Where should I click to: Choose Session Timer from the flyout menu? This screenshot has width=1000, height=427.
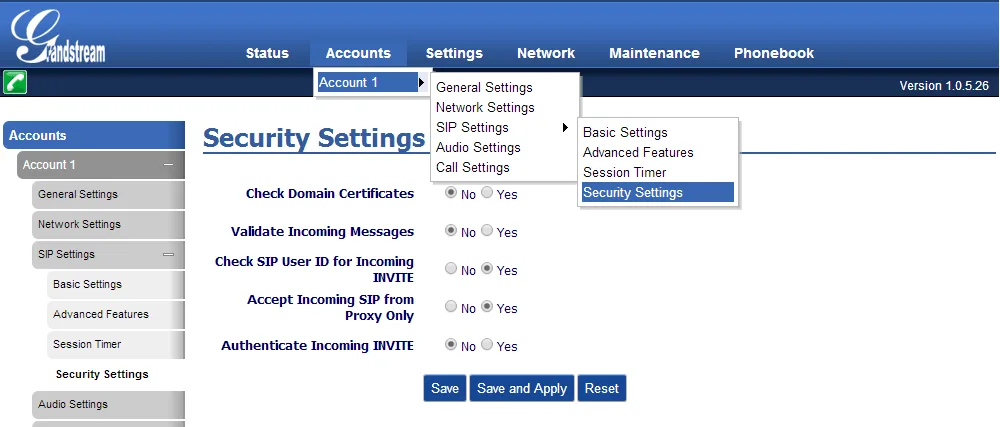624,172
